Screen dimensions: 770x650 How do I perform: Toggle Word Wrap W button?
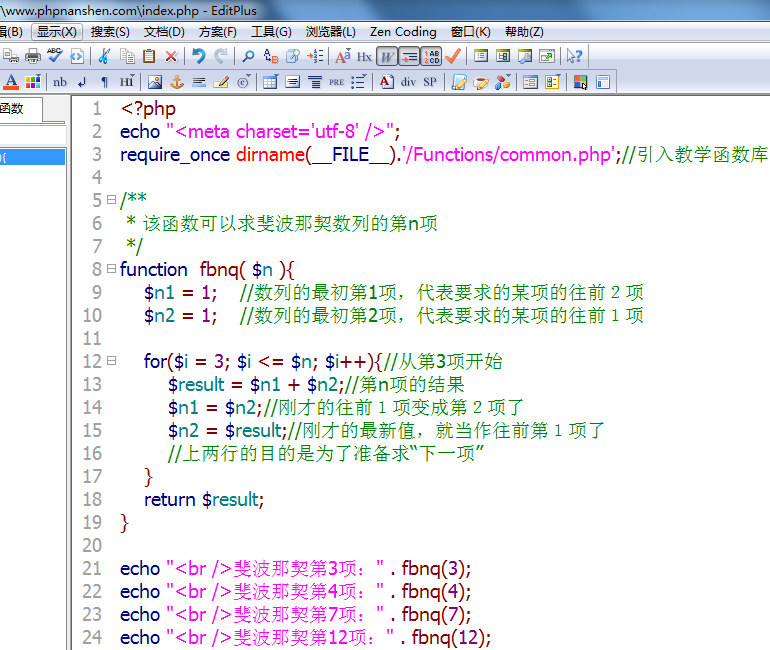click(386, 56)
